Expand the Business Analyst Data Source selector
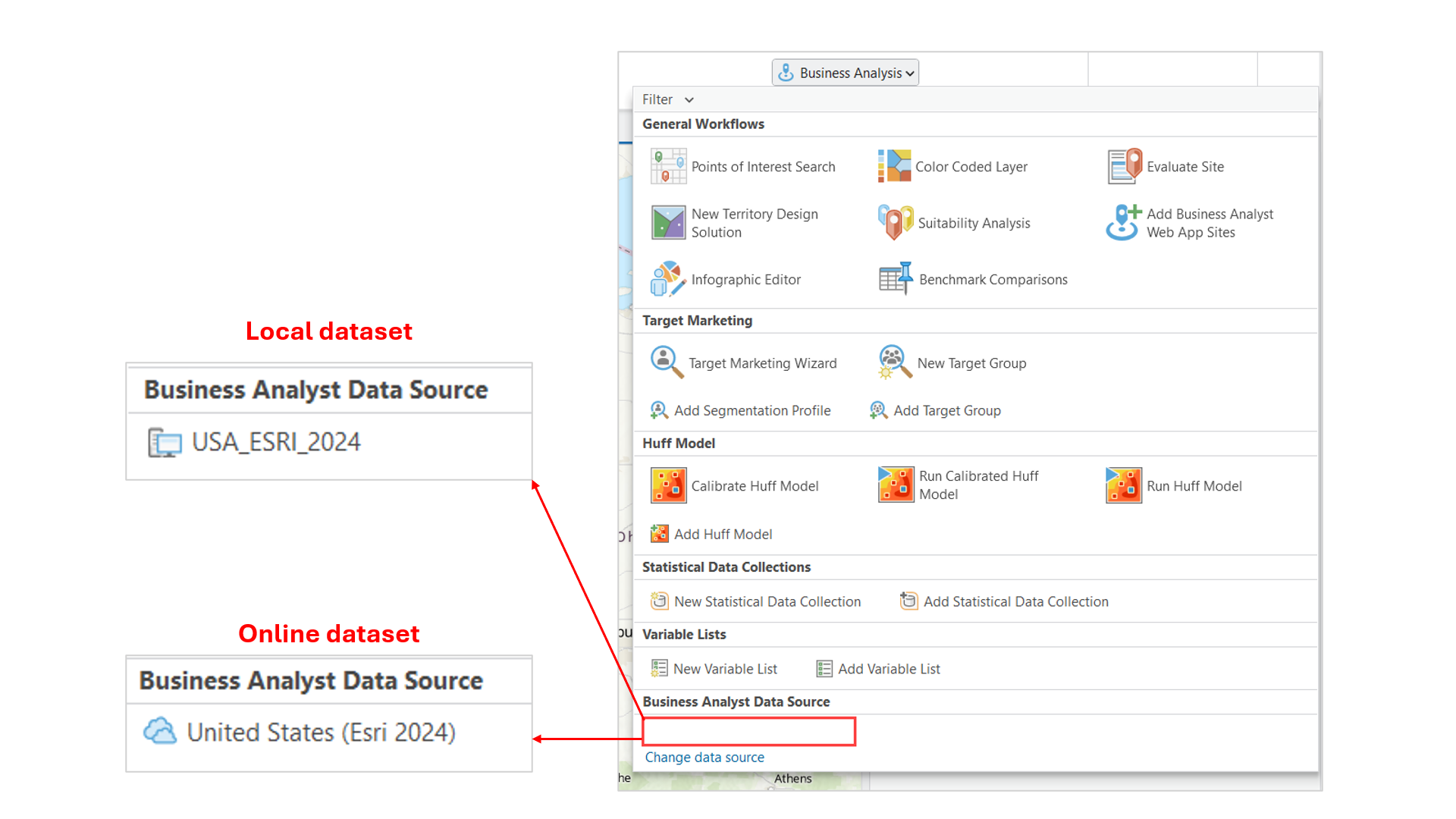This screenshot has height=819, width=1456. point(748,731)
